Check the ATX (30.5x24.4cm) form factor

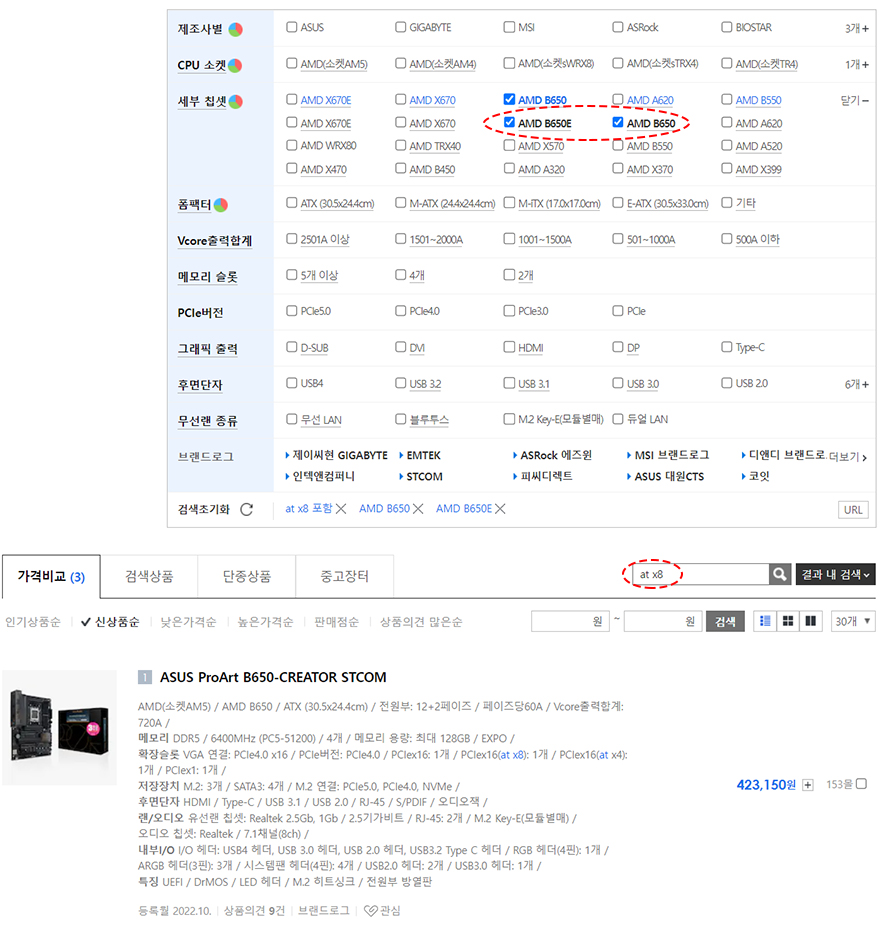pos(292,203)
